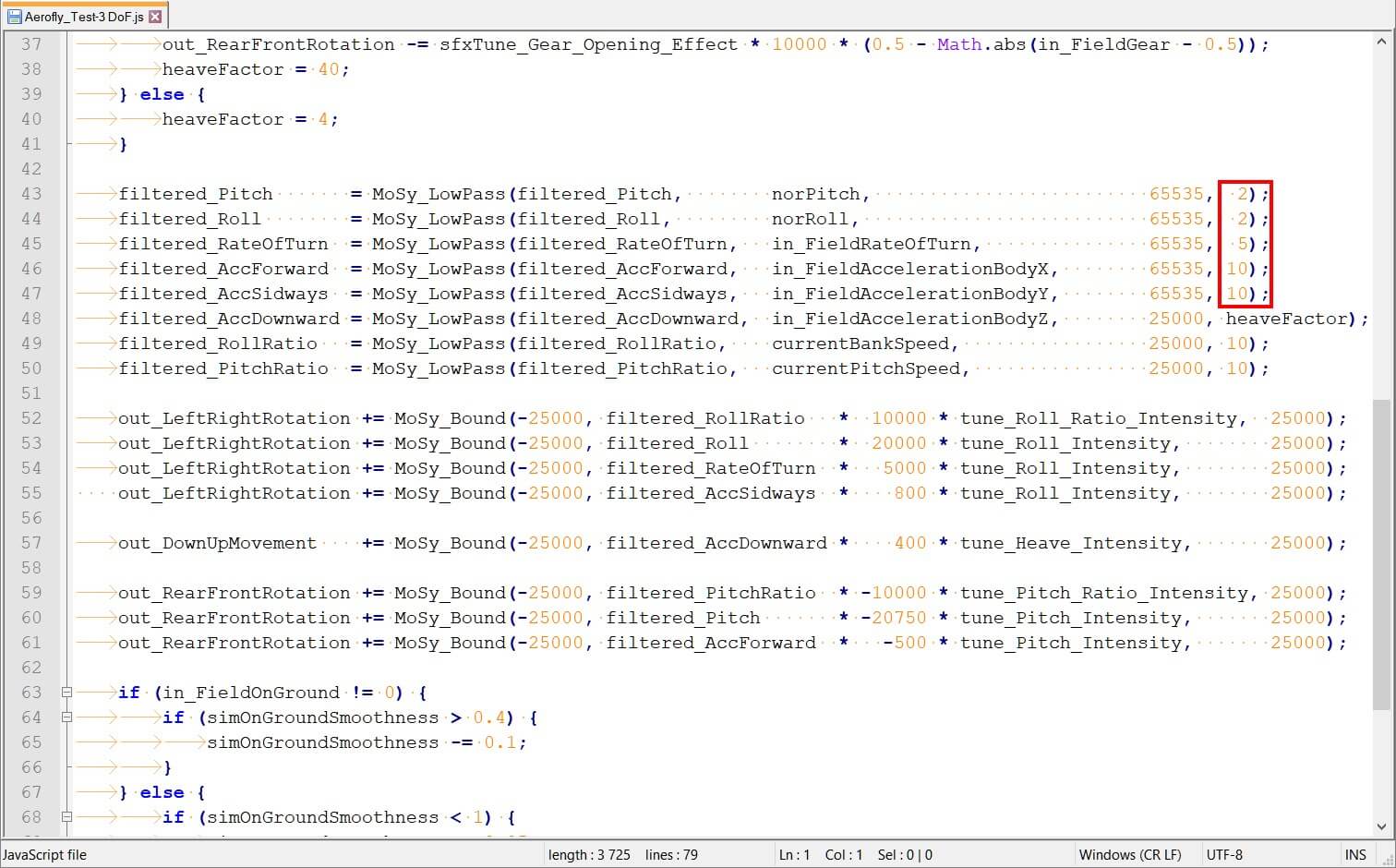1396x868 pixels.
Task: Close the Aerofly_Test-3 DoF.js tab
Action: [155, 17]
